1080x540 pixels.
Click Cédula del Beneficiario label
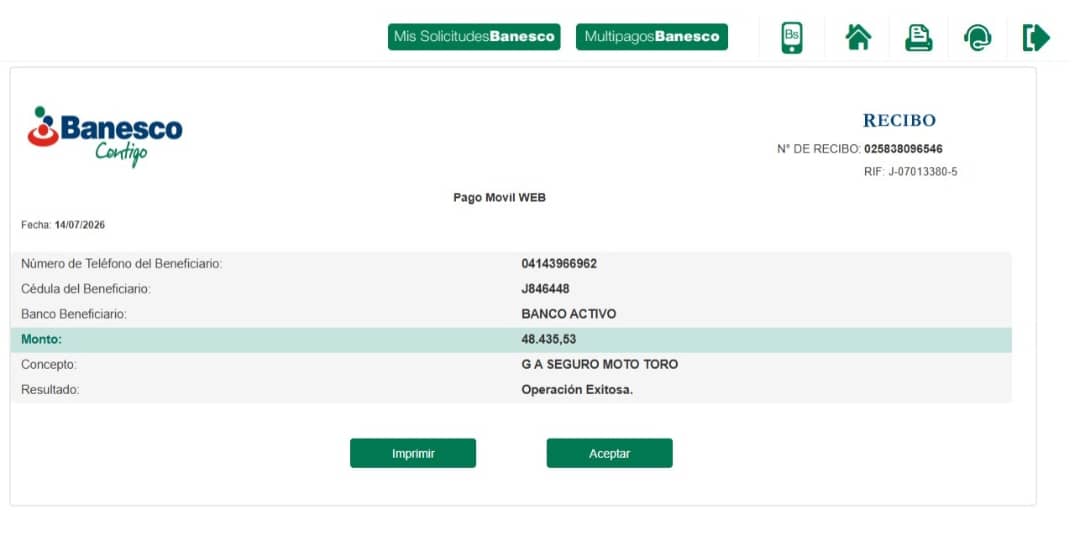[86, 289]
